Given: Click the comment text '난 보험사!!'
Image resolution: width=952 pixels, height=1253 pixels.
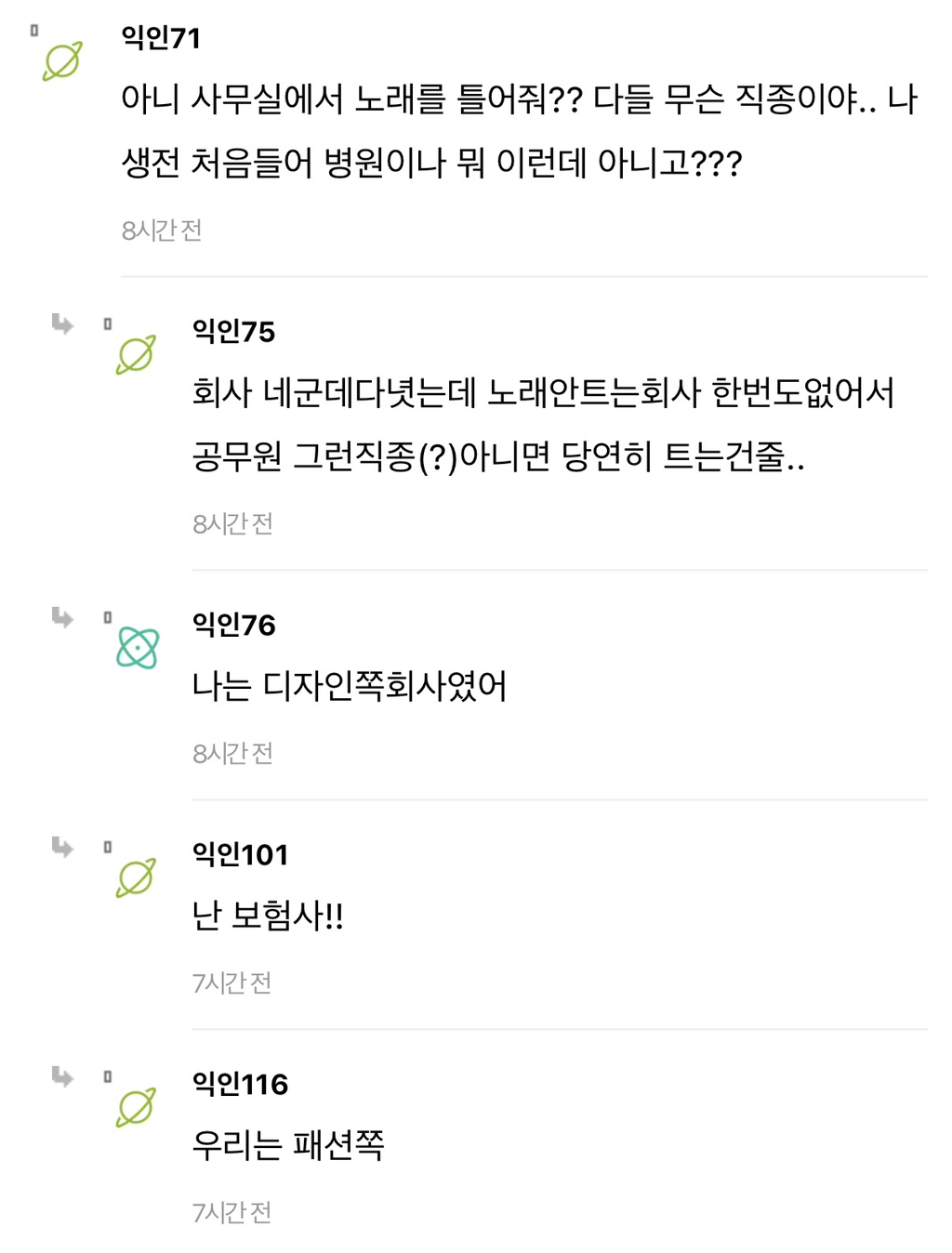Looking at the screenshot, I should click(268, 917).
